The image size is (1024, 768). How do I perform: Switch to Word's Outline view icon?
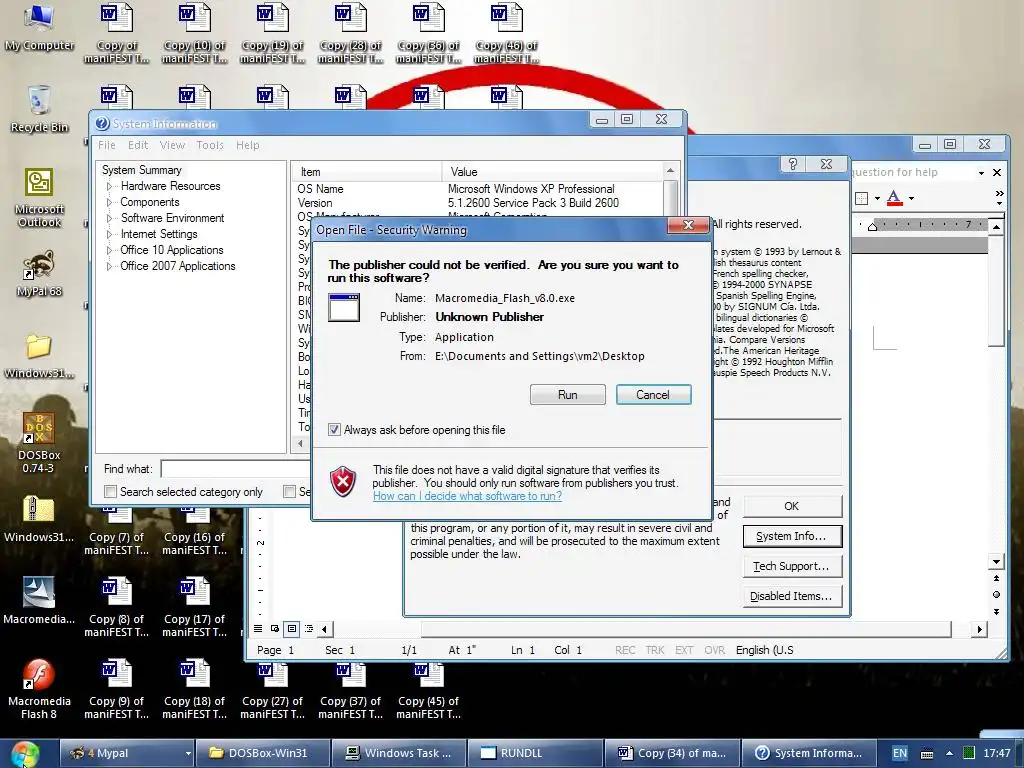[x=309, y=629]
